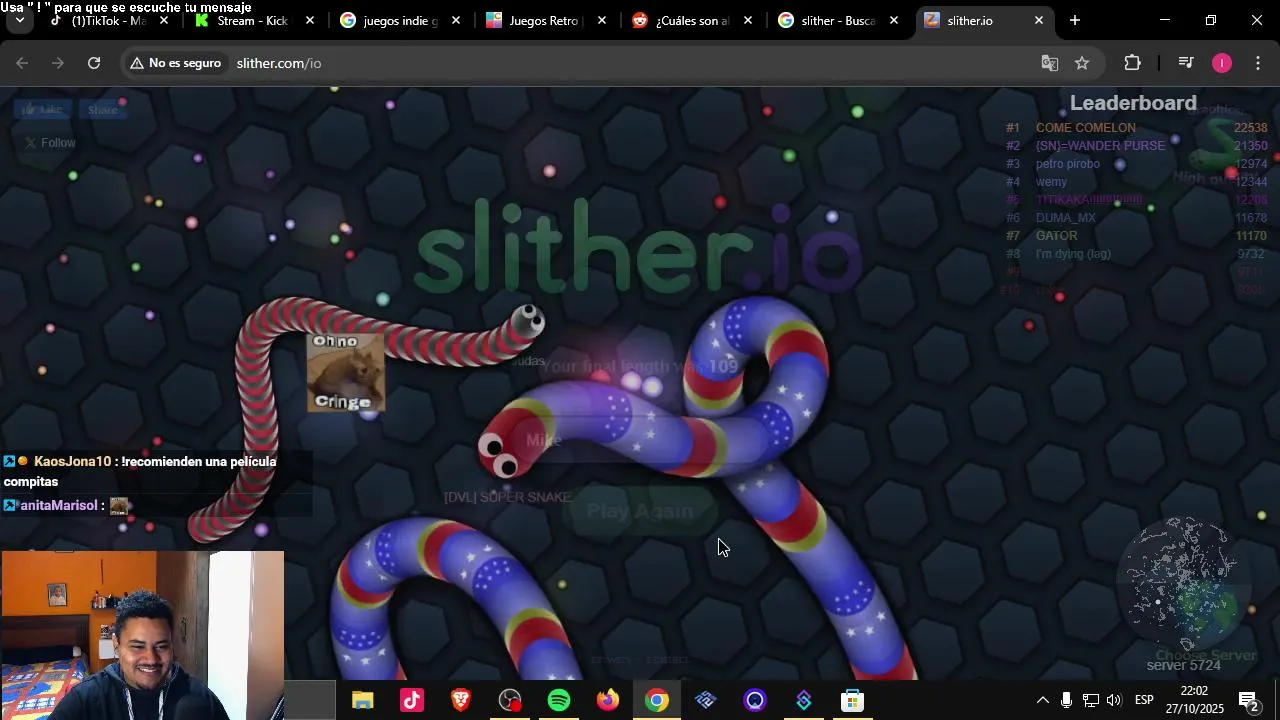Open Brave browser from the taskbar
This screenshot has width=1280, height=720.
tap(461, 700)
